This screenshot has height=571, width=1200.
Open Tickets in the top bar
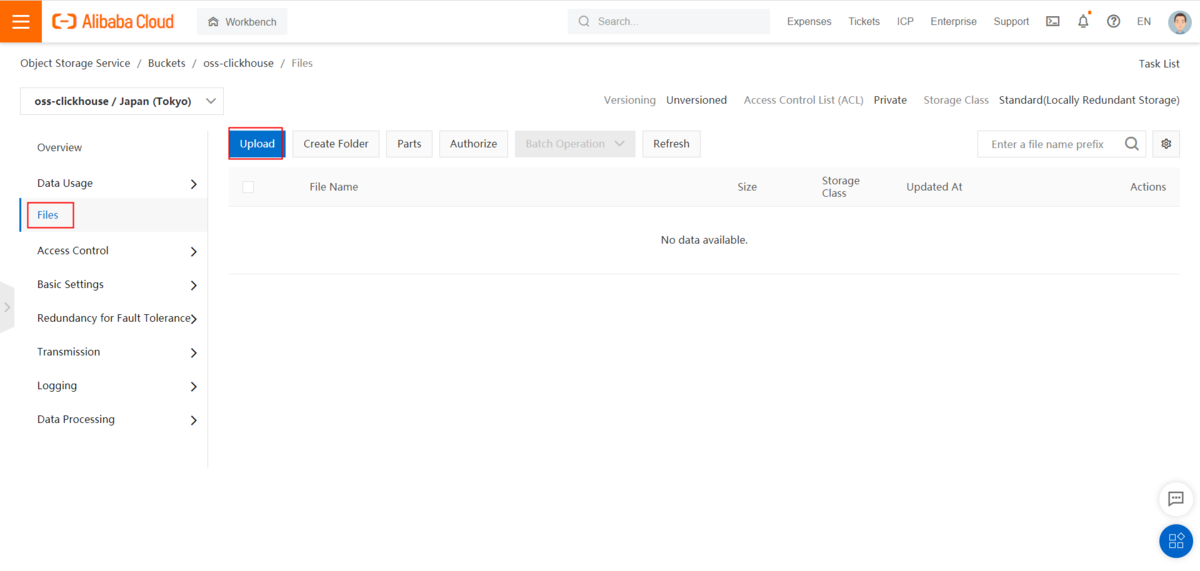864,21
